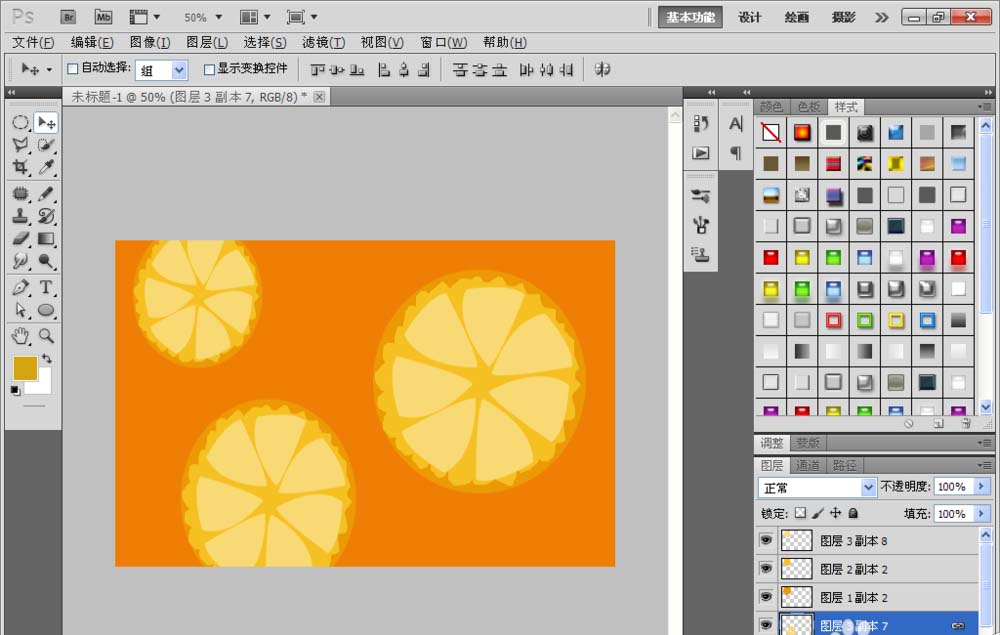This screenshot has width=1000, height=635.
Task: Tick the 显示变换控件 checkbox
Action: pos(209,69)
